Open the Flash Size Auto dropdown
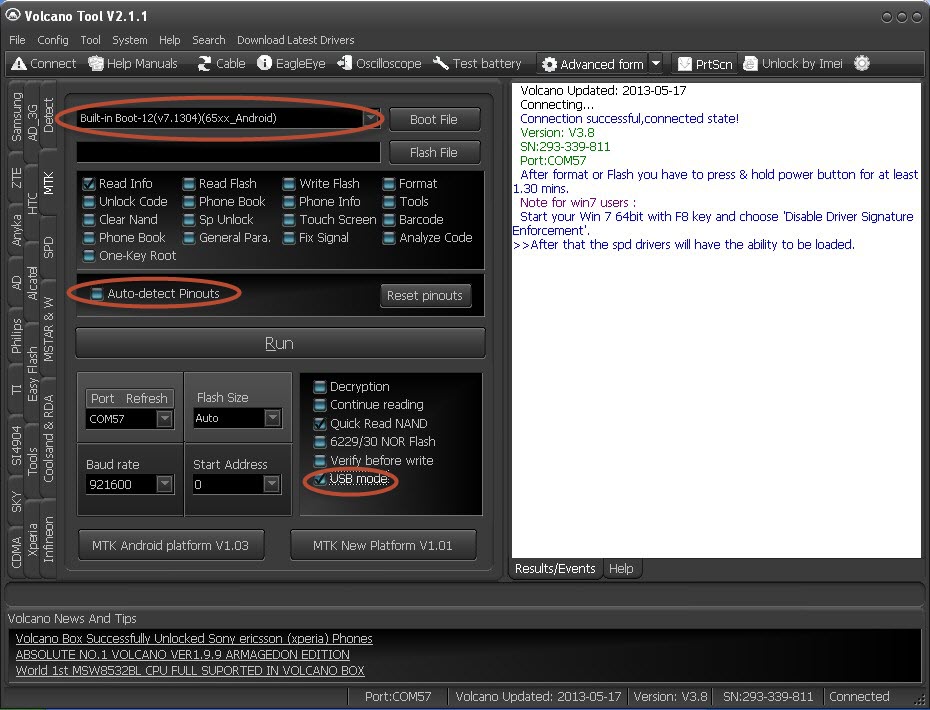Image resolution: width=930 pixels, height=710 pixels. point(272,418)
